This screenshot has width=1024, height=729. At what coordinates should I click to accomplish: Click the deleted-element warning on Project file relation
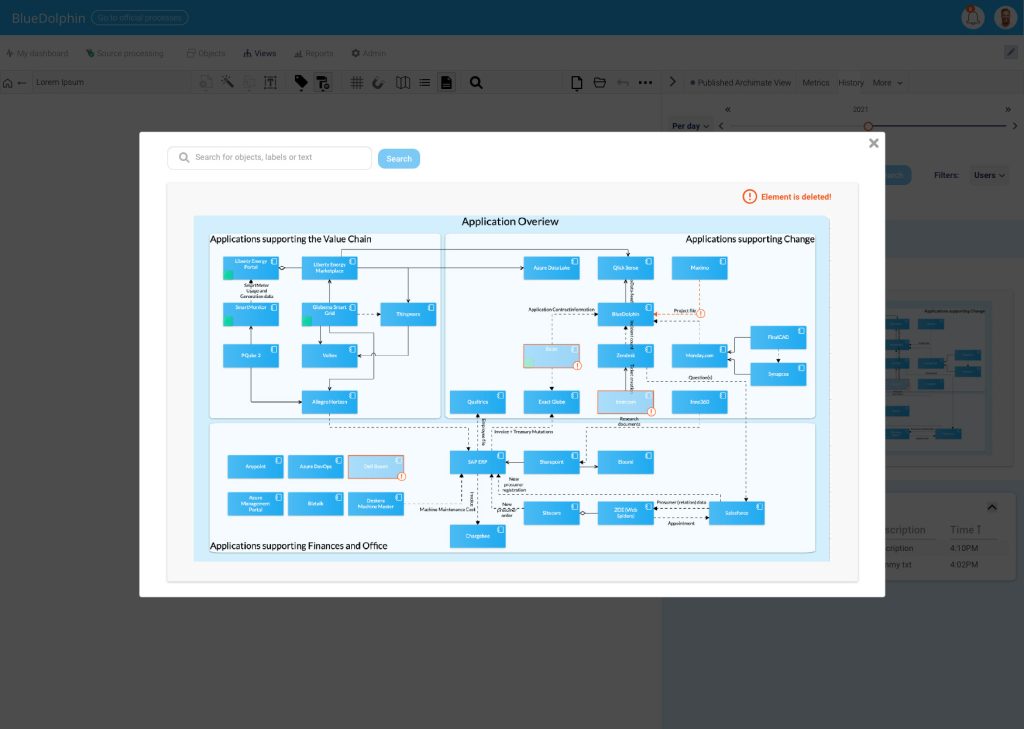[700, 314]
